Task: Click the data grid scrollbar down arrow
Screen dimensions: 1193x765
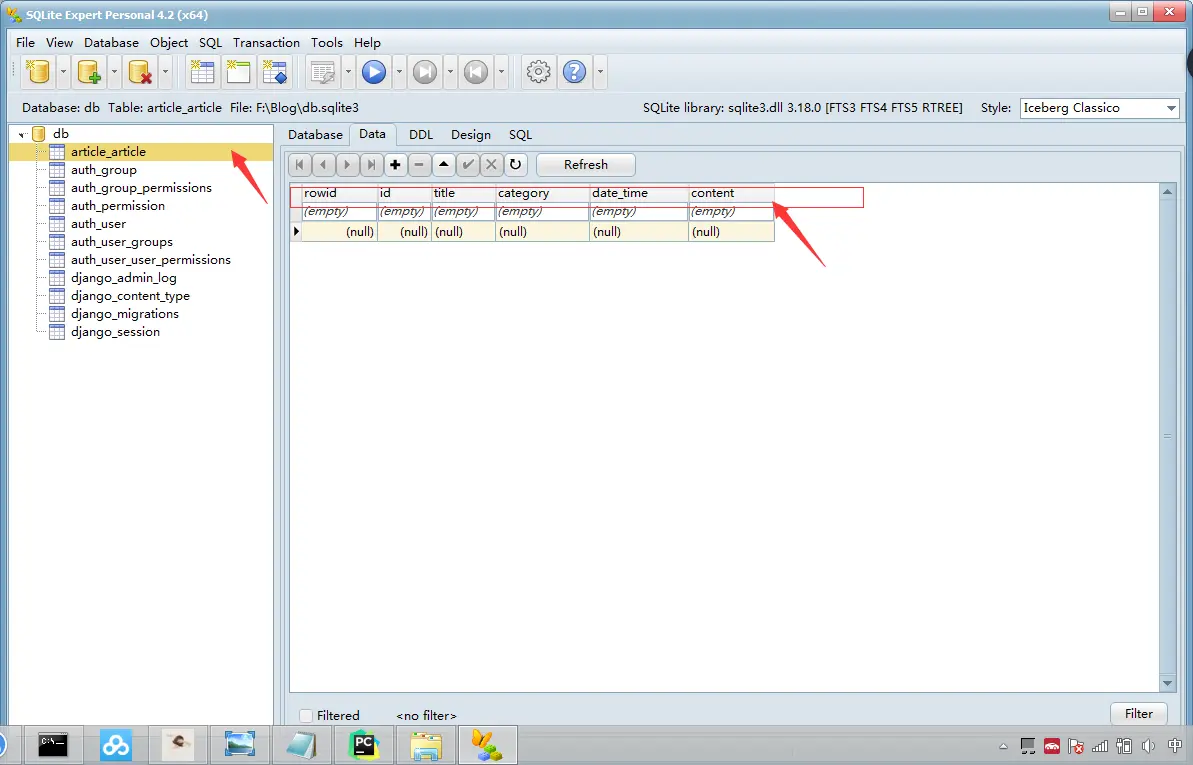Action: coord(1167,683)
